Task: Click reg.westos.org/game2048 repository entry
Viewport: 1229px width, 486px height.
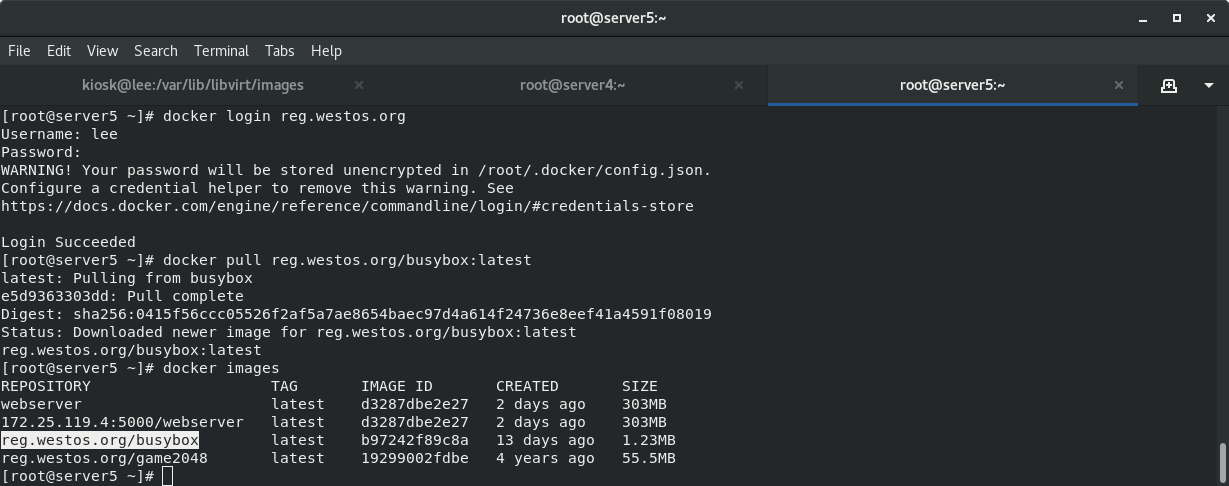Action: (x=104, y=458)
